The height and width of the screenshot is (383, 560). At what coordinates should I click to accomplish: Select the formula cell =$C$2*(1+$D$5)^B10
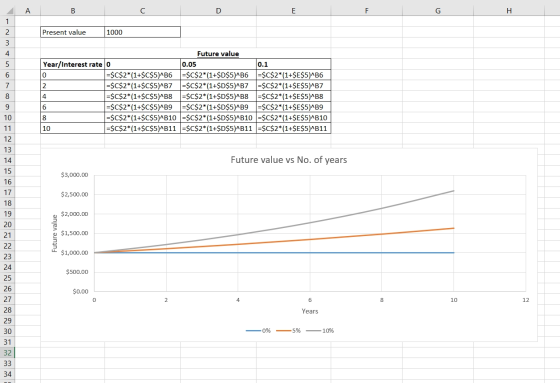[x=218, y=118]
